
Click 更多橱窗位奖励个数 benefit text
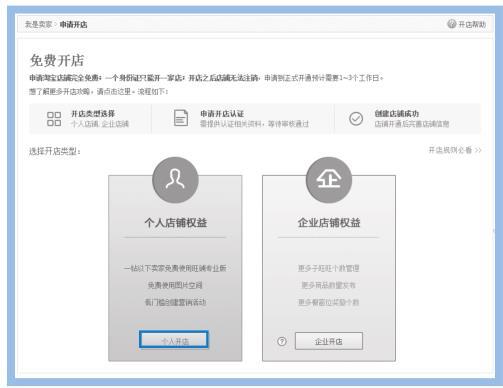point(328,302)
